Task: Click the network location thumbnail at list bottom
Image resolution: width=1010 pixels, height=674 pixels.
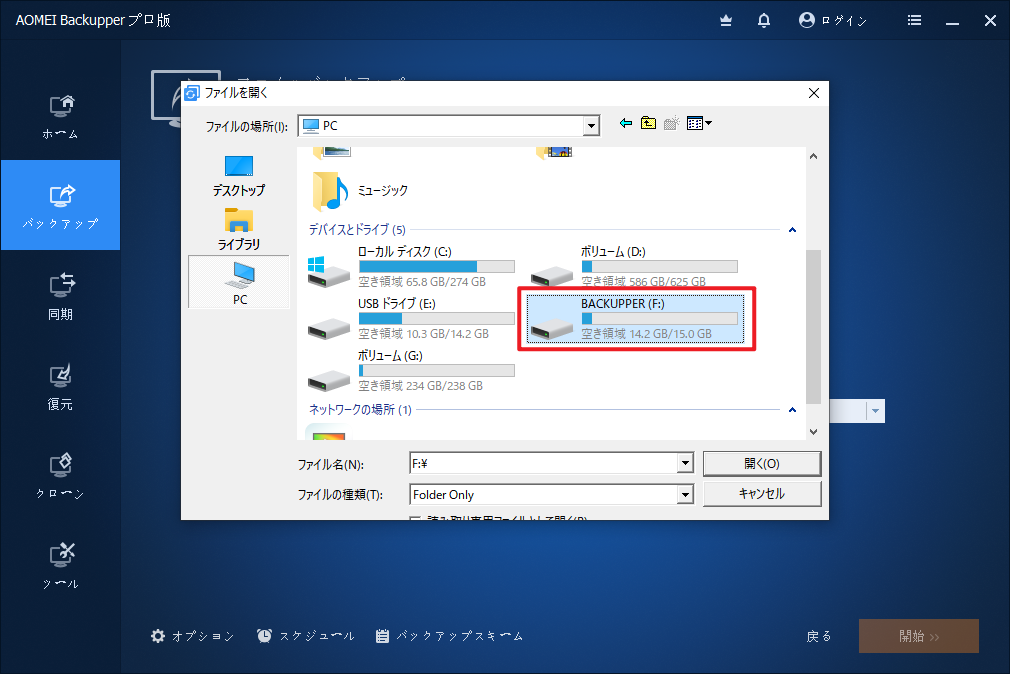Action: point(328,434)
